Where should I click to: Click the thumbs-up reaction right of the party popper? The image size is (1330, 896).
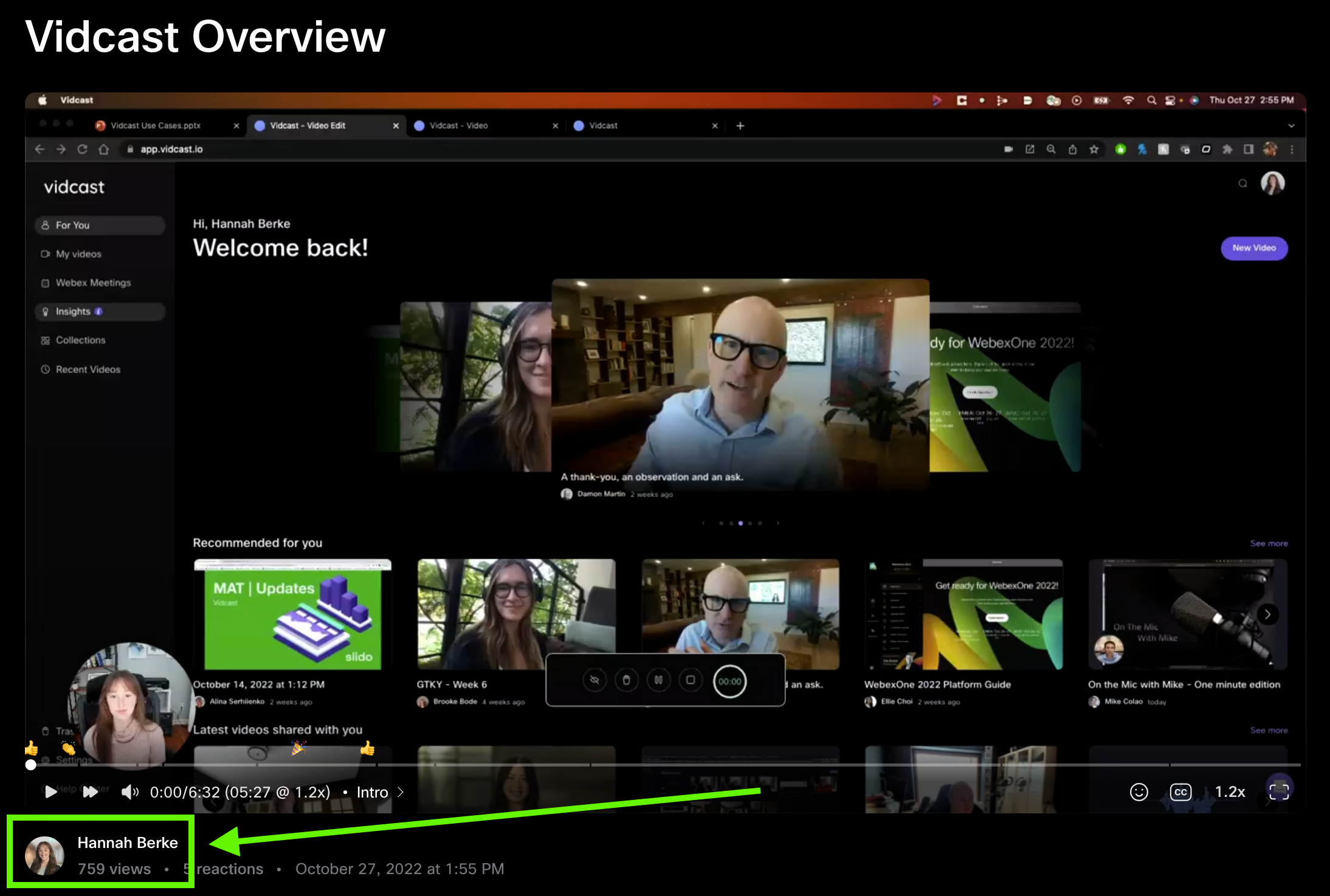coord(367,748)
